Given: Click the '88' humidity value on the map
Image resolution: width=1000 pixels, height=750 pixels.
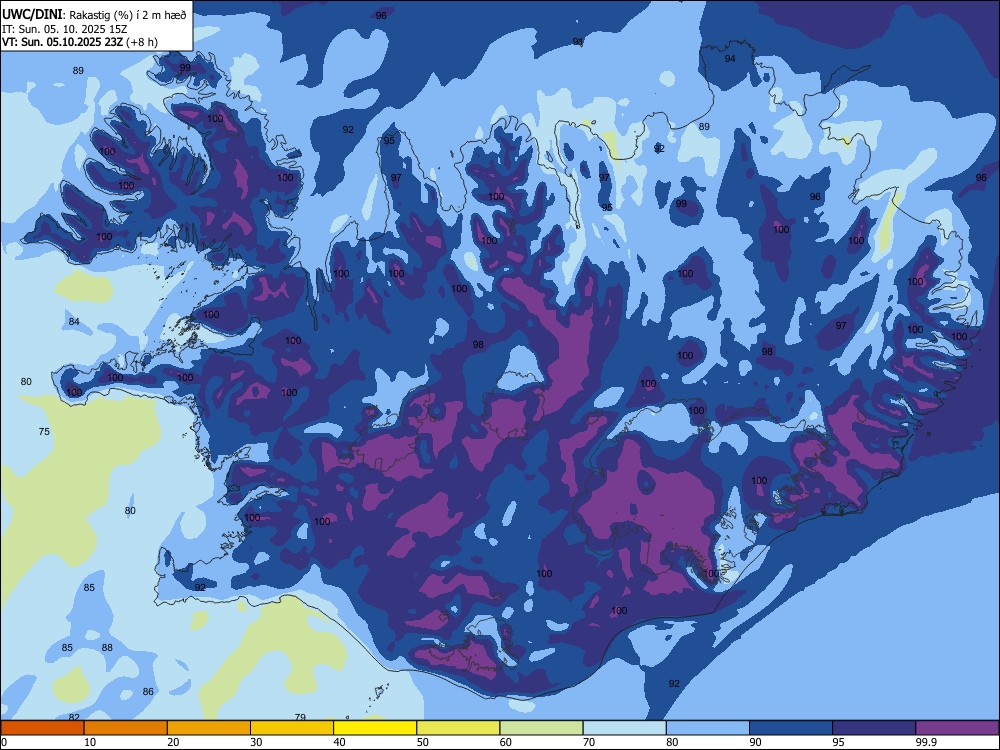Looking at the screenshot, I should 107,647.
